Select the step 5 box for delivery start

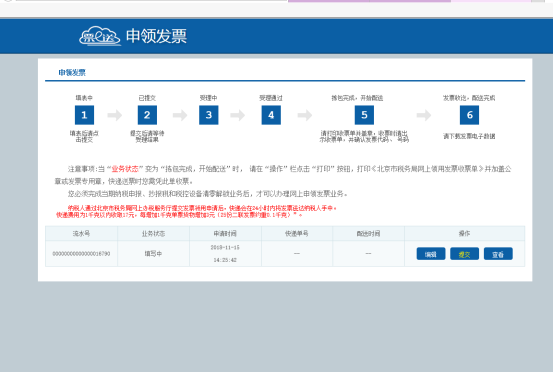coord(364,115)
